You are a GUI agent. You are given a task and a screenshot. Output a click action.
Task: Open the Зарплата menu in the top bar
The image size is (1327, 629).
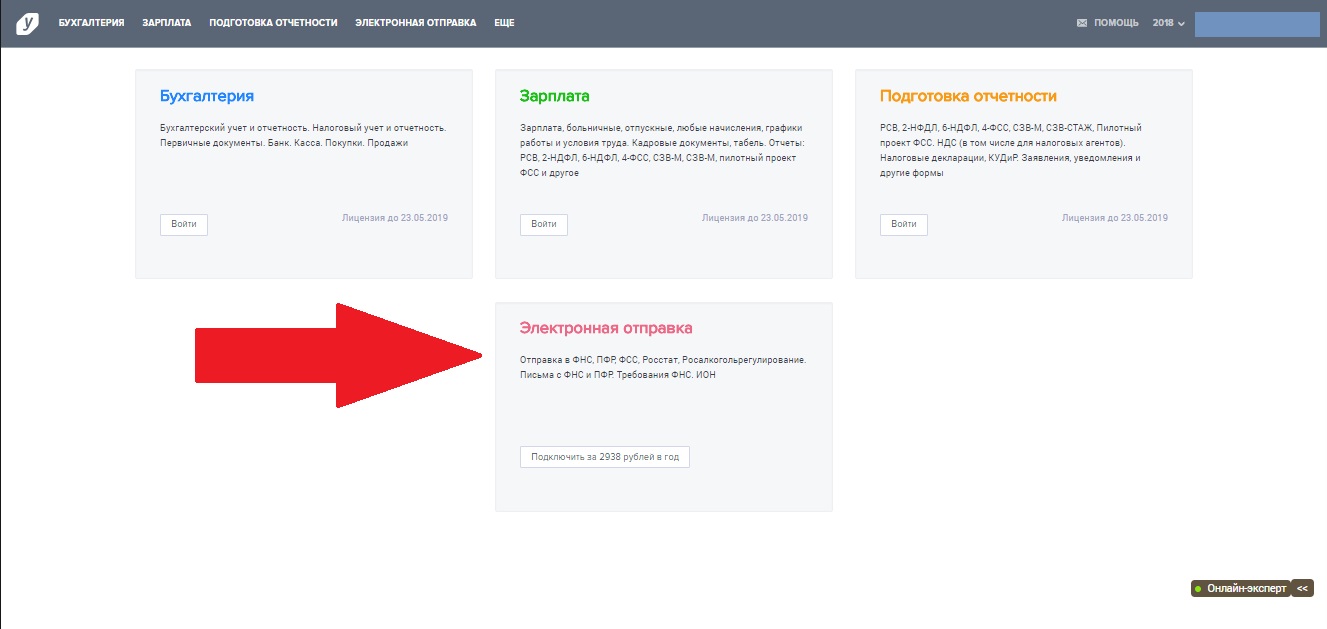pyautogui.click(x=166, y=23)
